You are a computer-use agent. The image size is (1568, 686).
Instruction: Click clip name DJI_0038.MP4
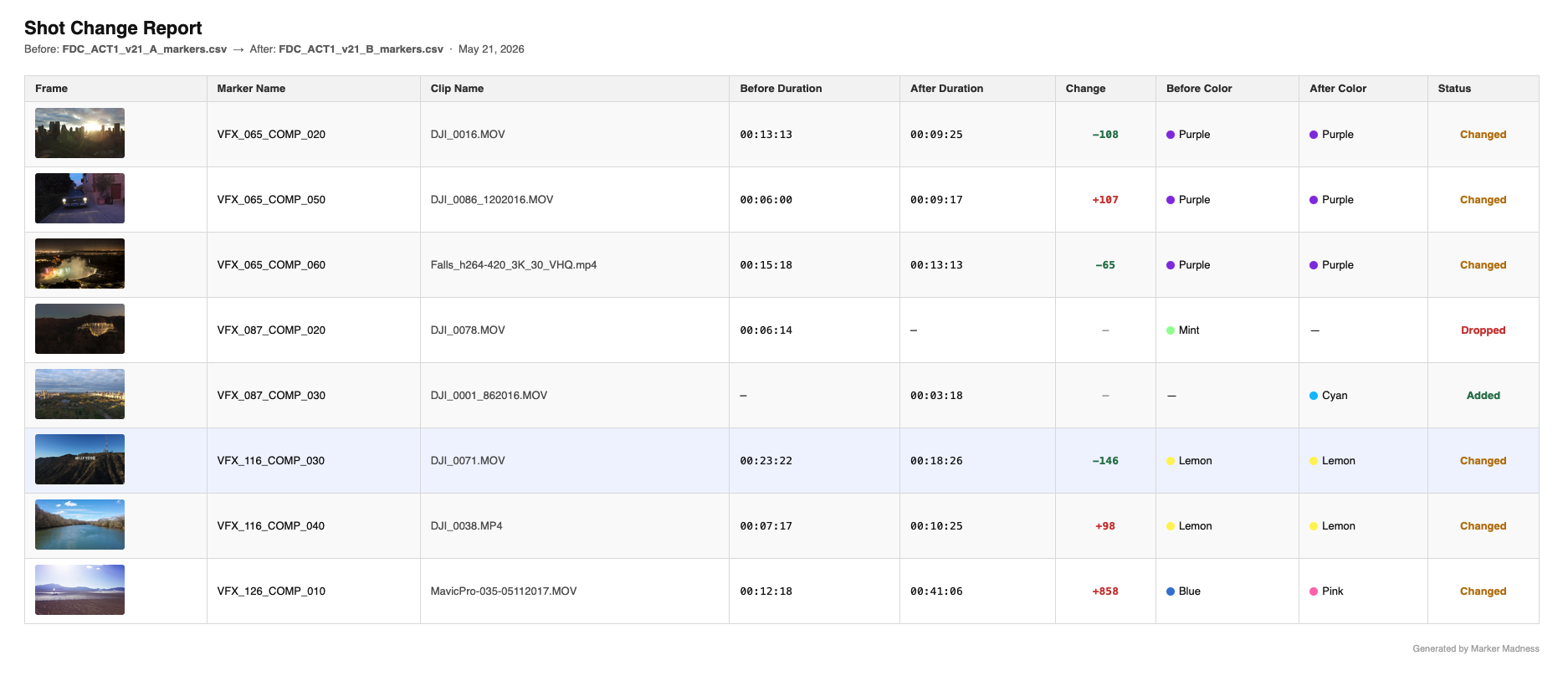point(466,526)
